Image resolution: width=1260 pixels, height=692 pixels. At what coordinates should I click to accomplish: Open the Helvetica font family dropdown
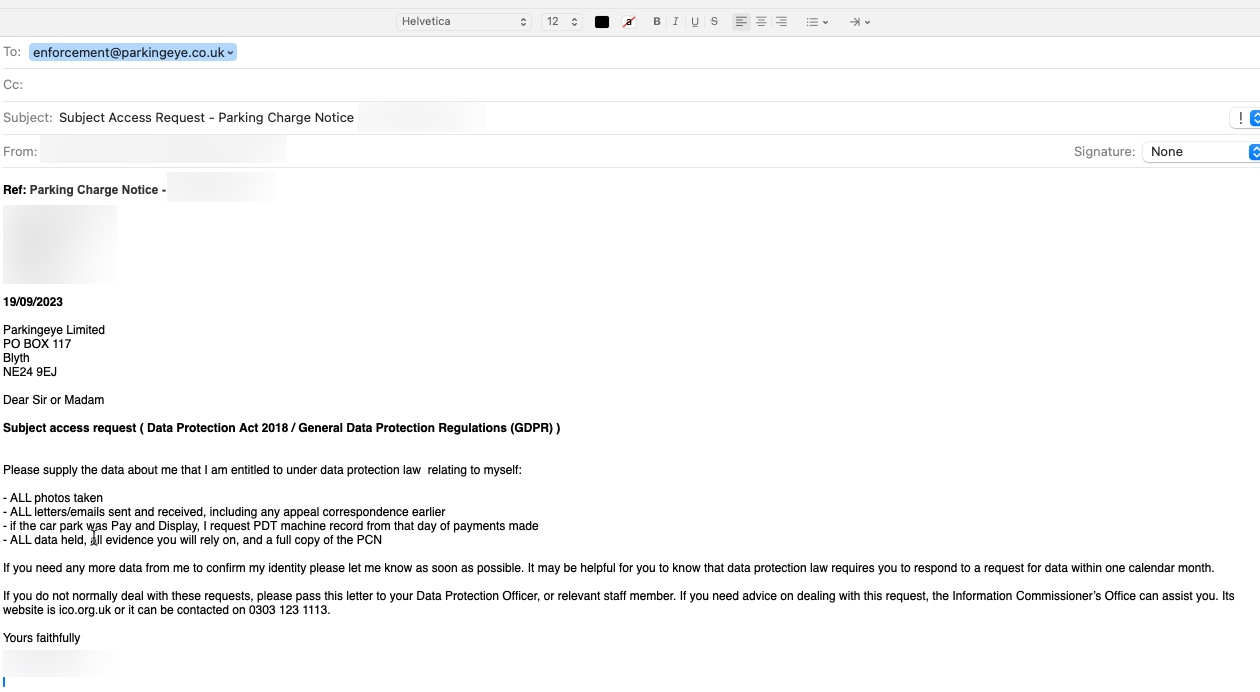464,22
